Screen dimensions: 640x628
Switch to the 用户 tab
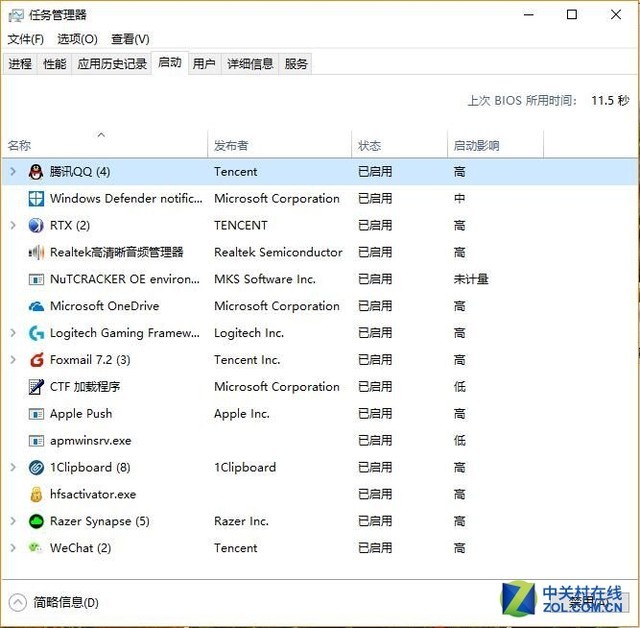pyautogui.click(x=204, y=64)
